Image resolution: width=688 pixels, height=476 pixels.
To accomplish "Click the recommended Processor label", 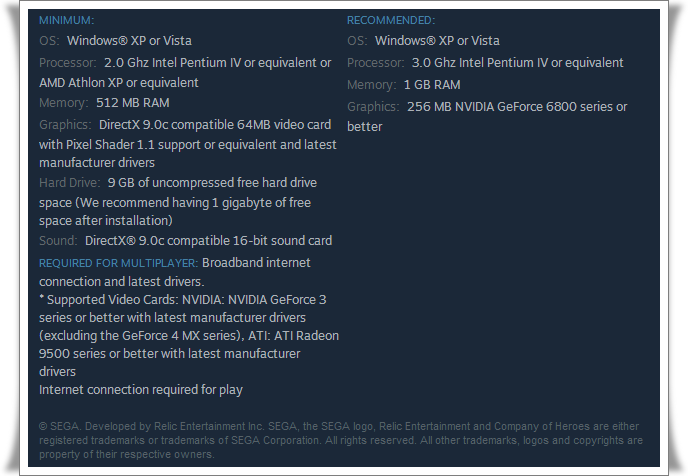I will tap(375, 63).
